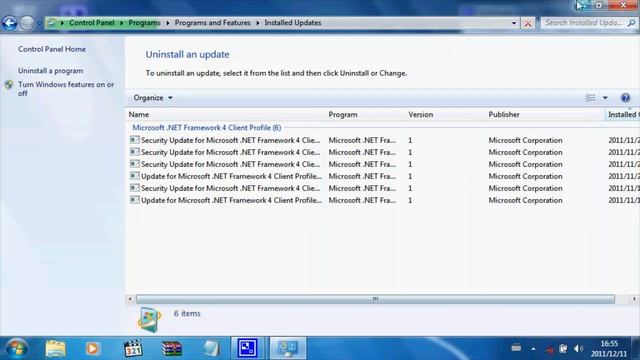640x360 pixels.
Task: Click the Programs and Features breadcrumb
Action: click(213, 23)
